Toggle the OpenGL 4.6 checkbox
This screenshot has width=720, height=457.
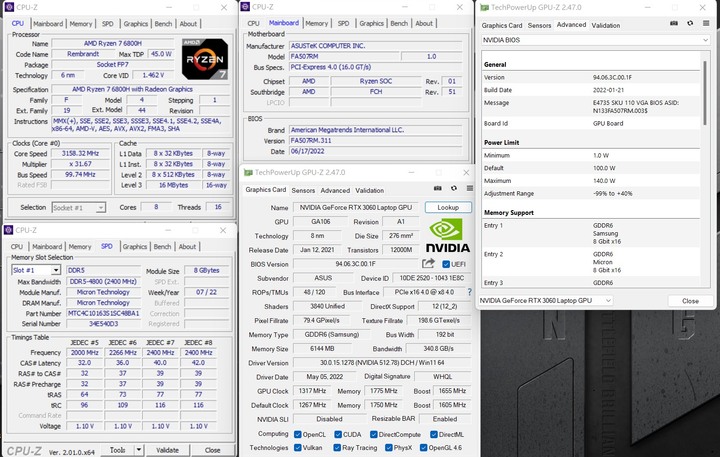point(423,447)
